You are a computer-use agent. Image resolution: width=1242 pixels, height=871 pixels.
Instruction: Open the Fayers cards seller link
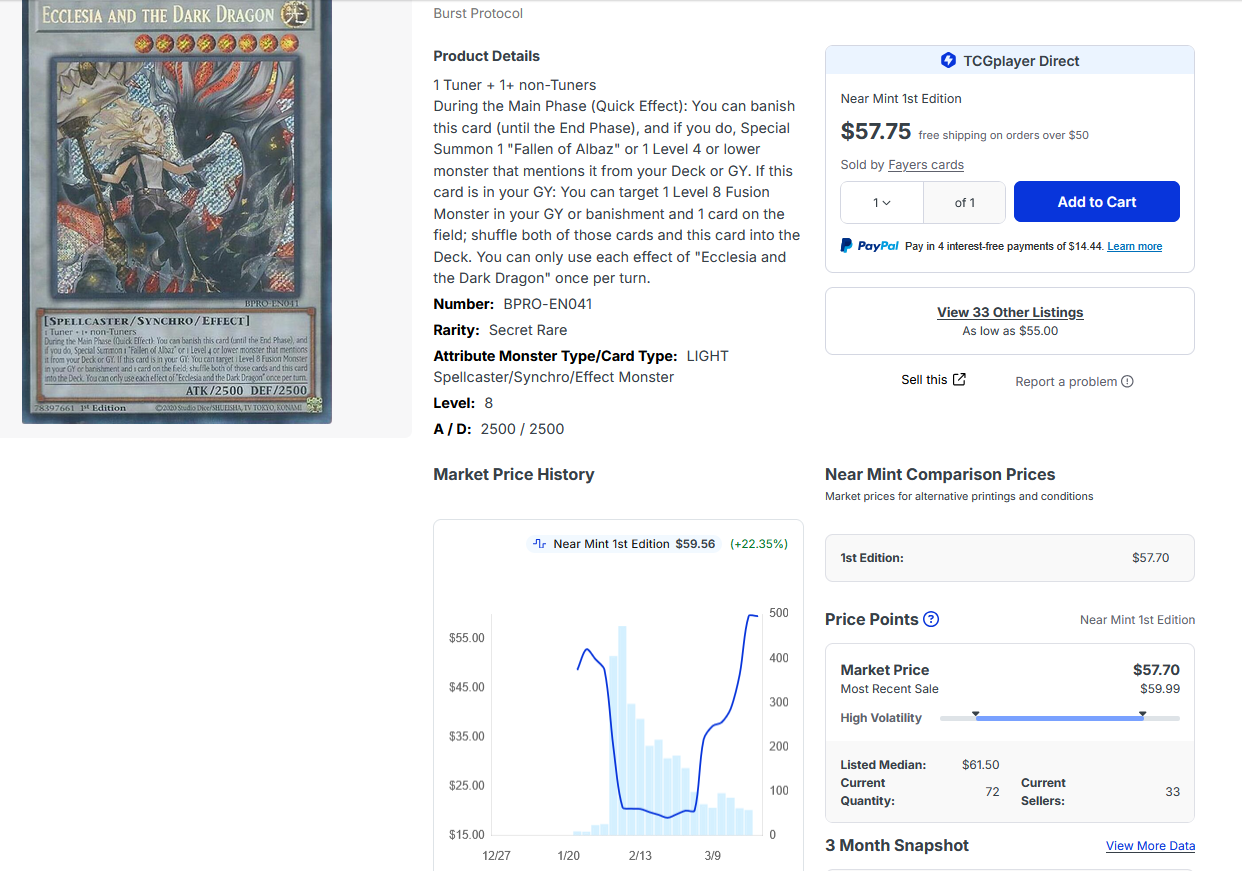pyautogui.click(x=926, y=165)
